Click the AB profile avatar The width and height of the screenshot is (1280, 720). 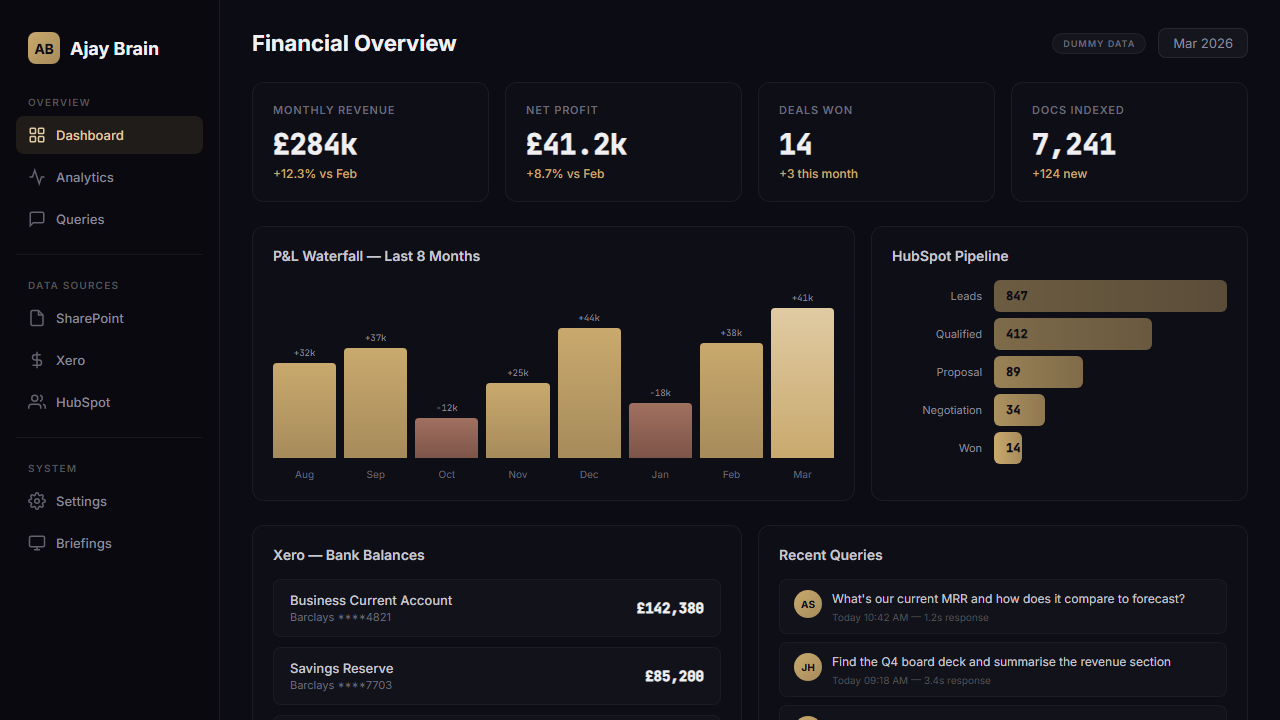pos(43,48)
